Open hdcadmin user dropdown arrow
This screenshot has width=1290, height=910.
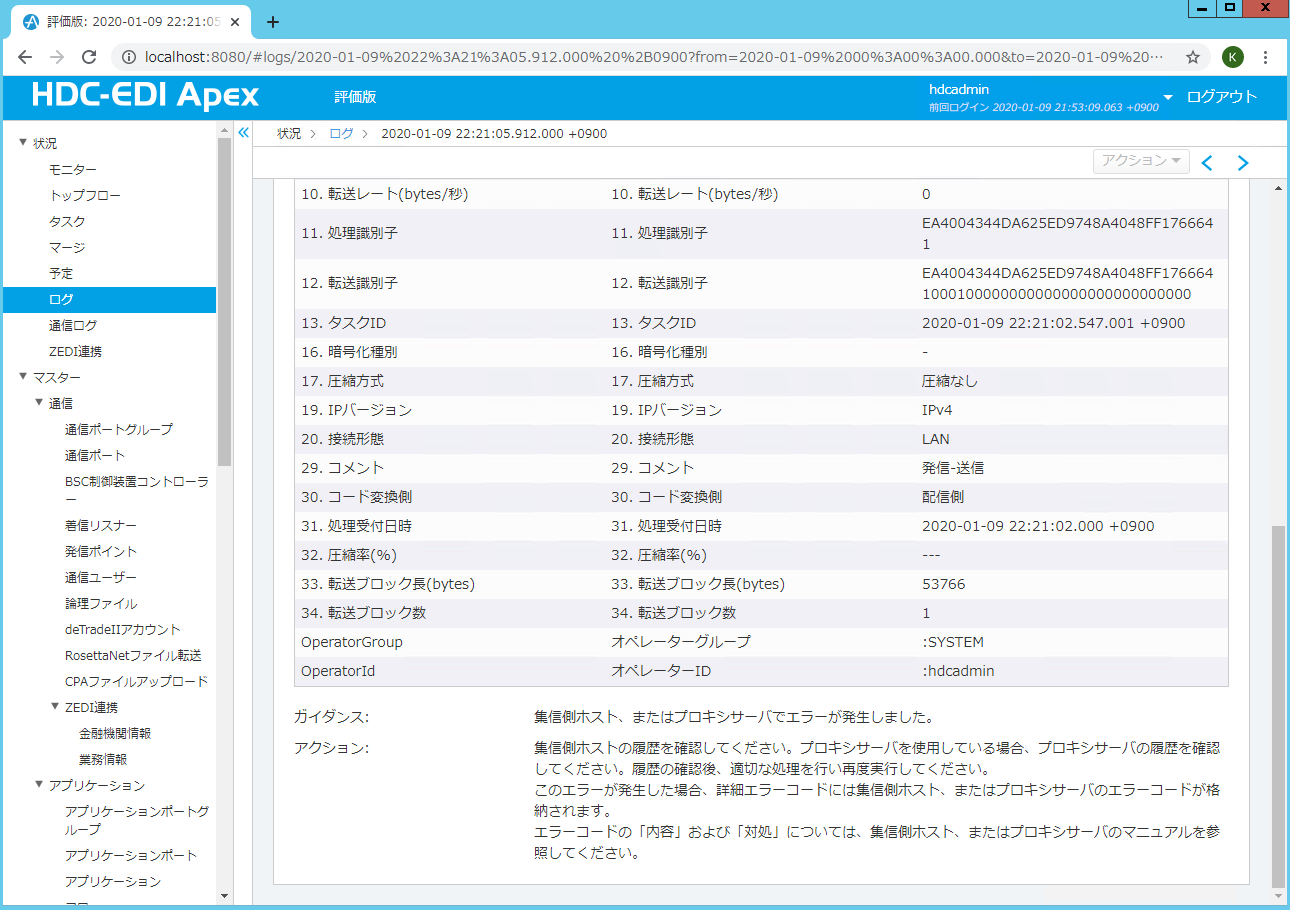click(x=1168, y=98)
